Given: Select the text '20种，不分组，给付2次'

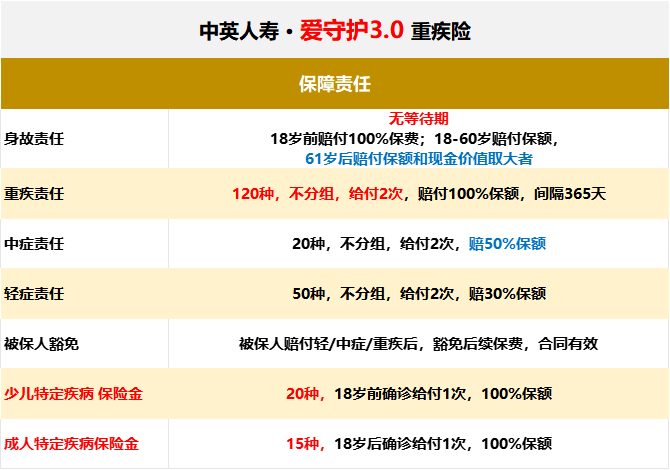Looking at the screenshot, I should click(373, 244).
